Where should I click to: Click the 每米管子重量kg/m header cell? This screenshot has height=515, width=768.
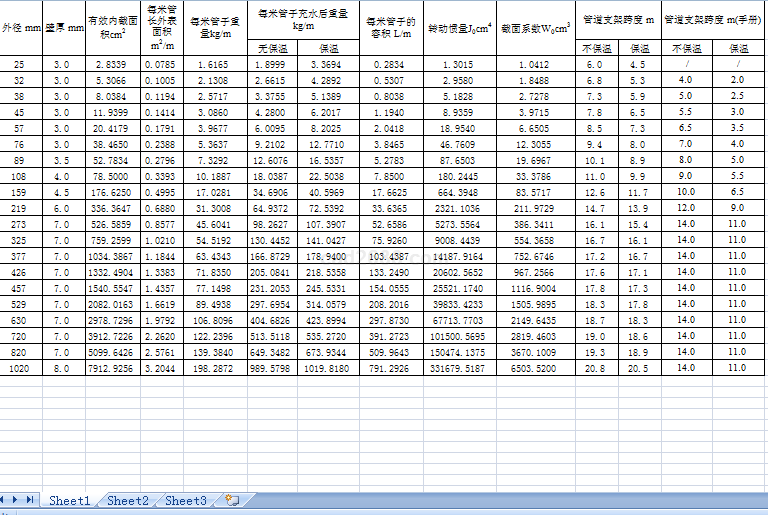[x=214, y=27]
